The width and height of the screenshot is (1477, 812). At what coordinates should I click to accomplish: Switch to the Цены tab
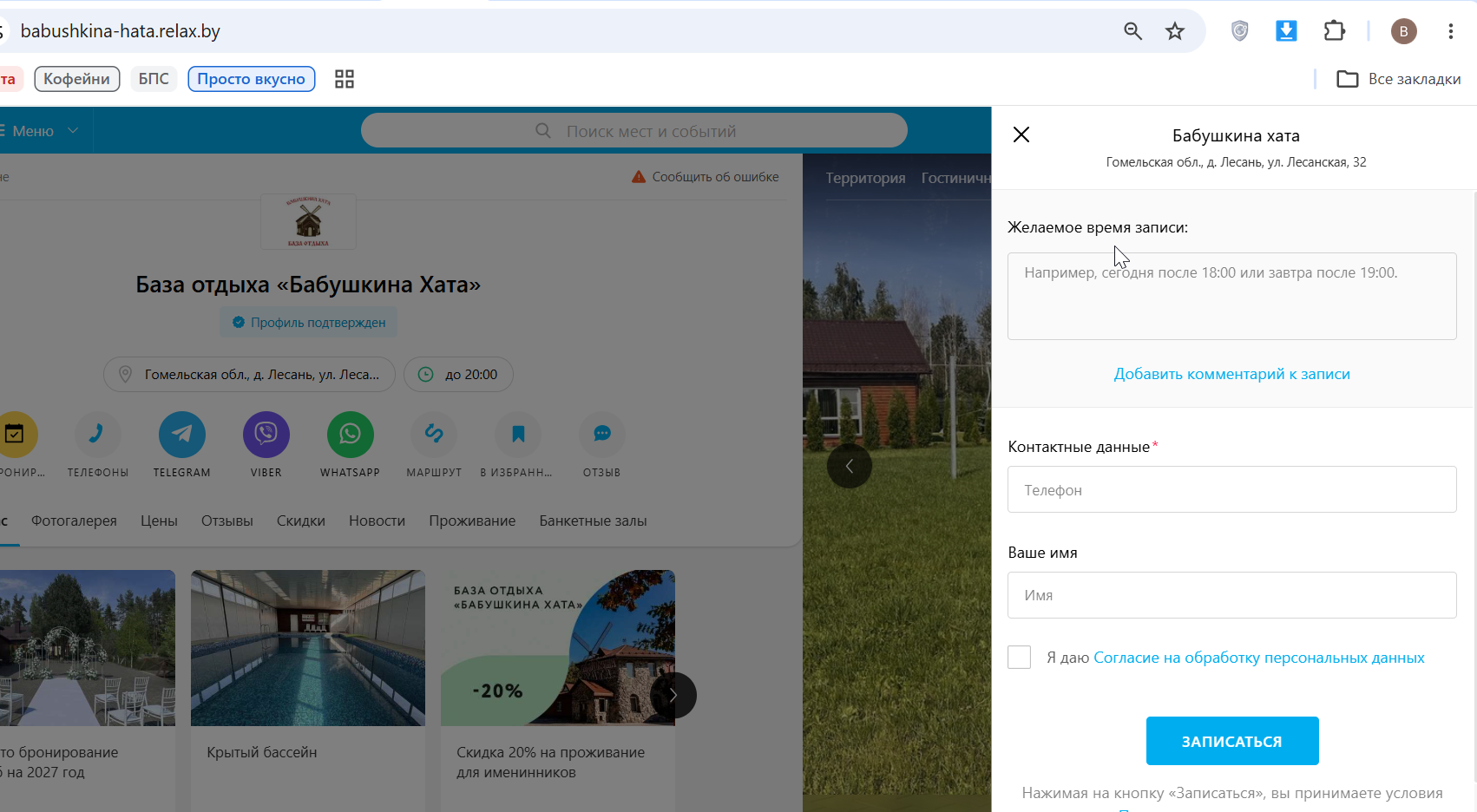coord(159,521)
